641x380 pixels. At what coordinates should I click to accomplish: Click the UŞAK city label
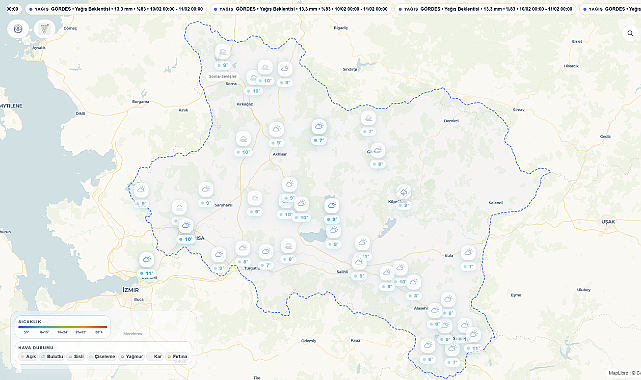(608, 222)
